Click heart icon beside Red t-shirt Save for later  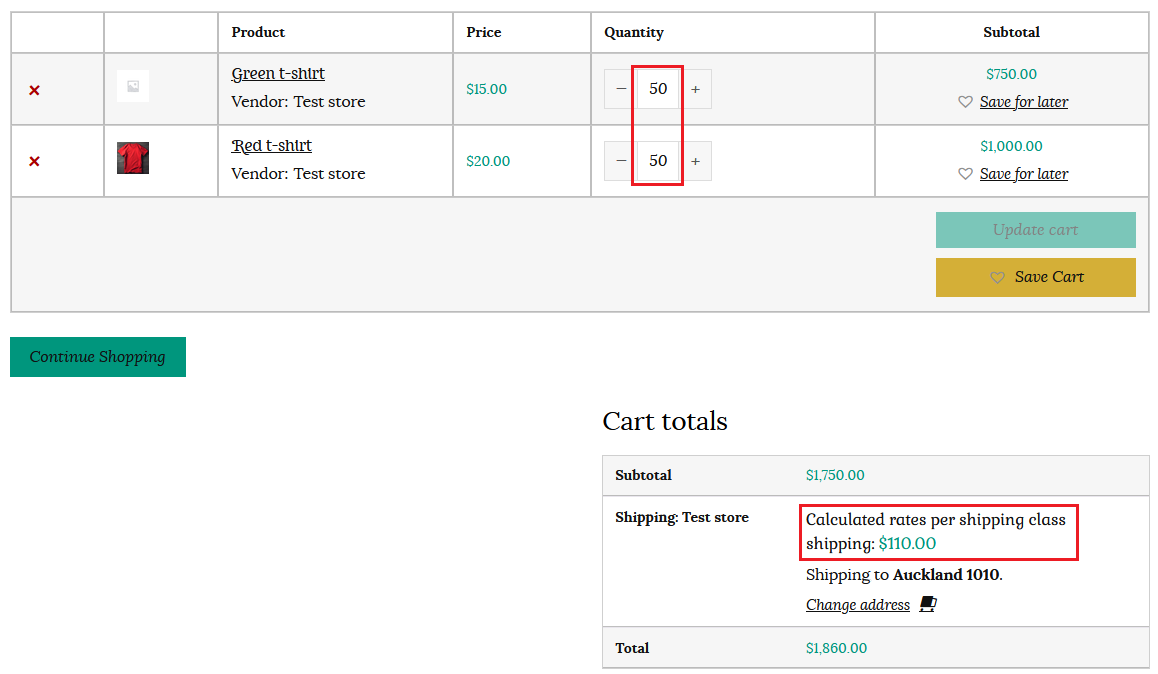pyautogui.click(x=965, y=173)
